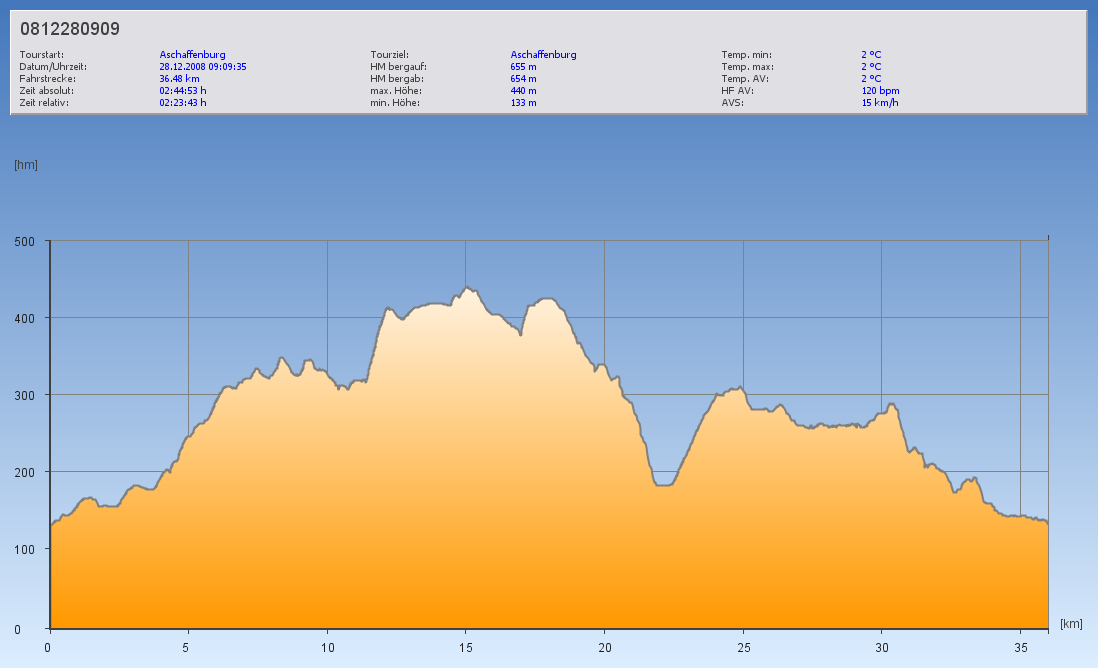This screenshot has width=1098, height=668.
Task: Click the min. Höhe value 133 m
Action: (x=523, y=102)
